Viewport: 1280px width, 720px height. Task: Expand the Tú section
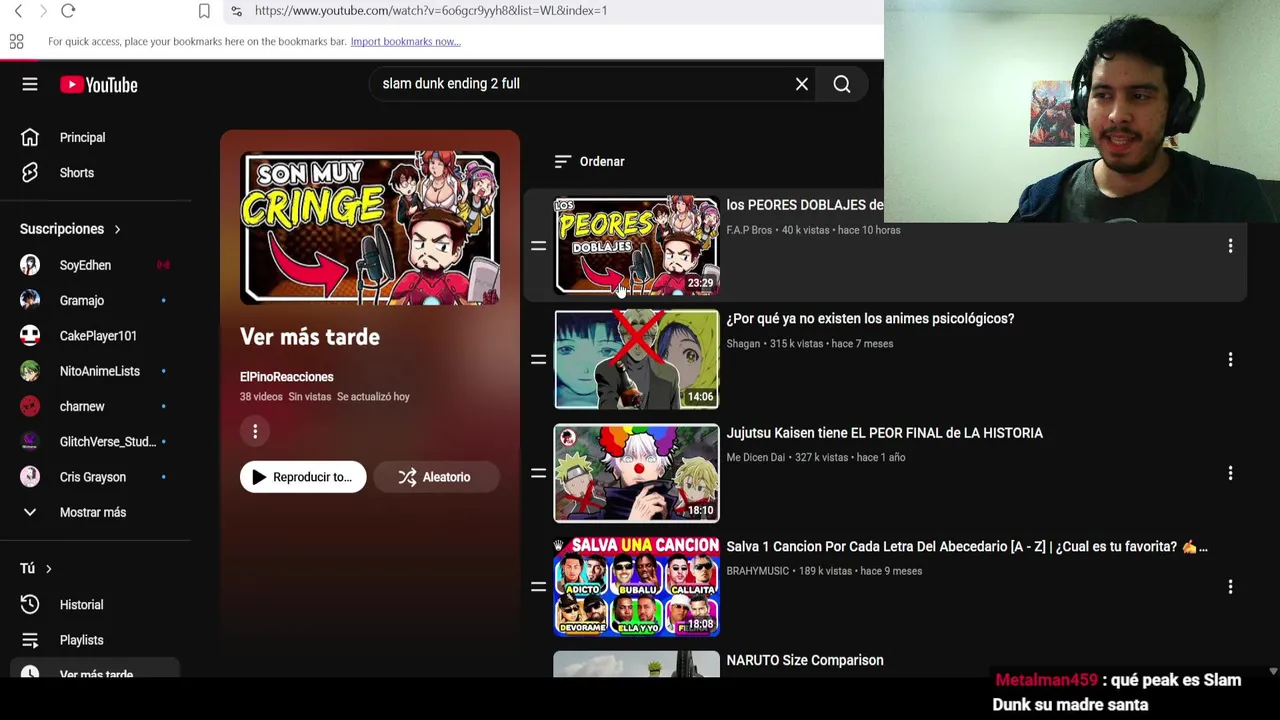tap(36, 568)
